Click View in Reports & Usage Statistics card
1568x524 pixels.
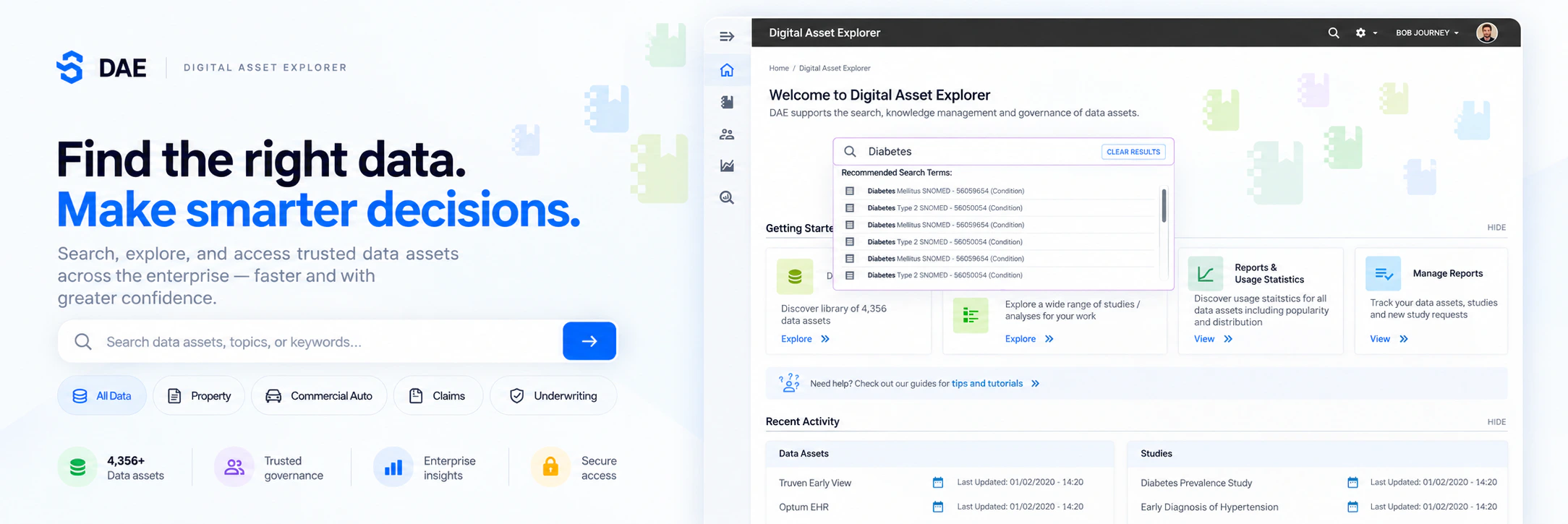click(x=1213, y=339)
